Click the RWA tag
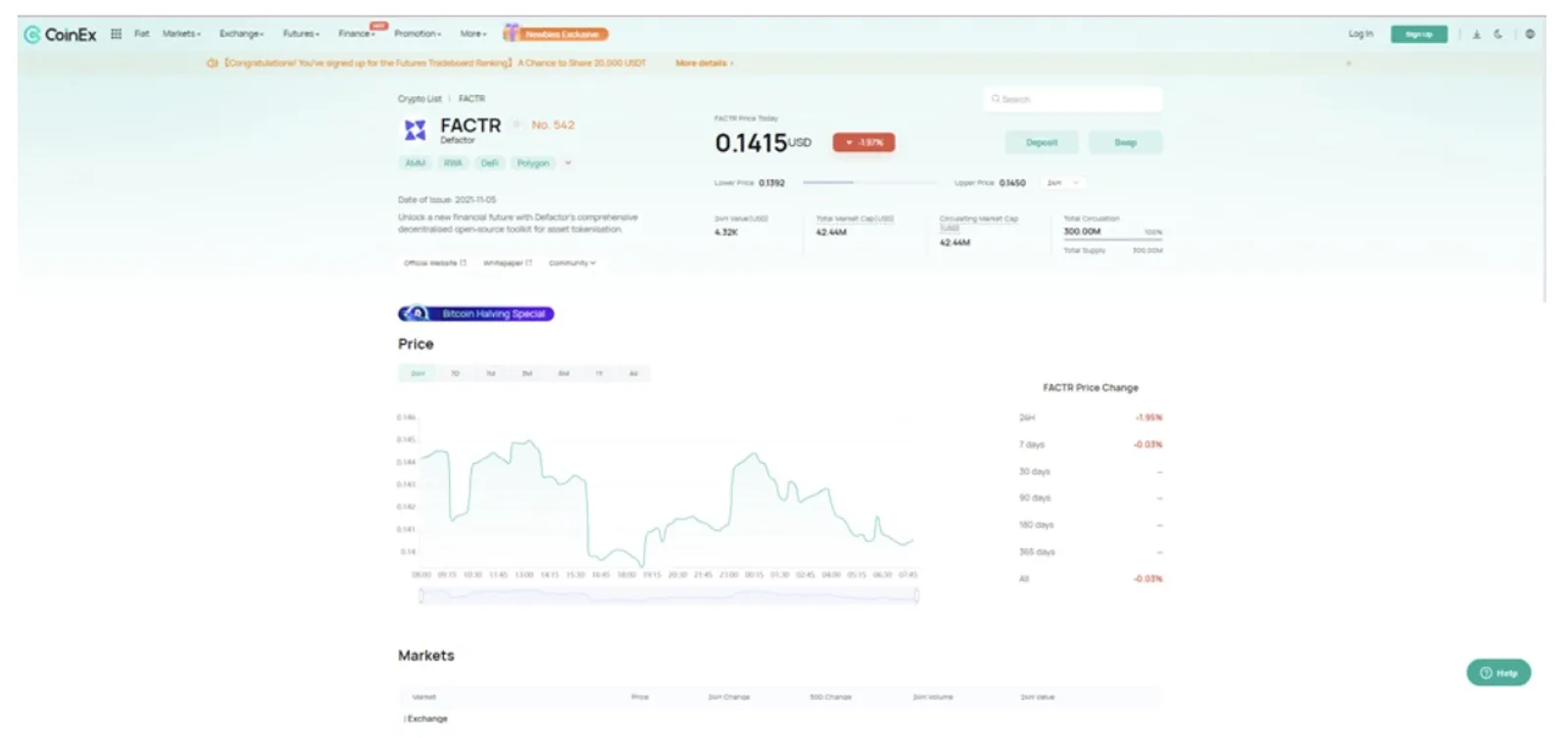1568x738 pixels. pos(453,163)
